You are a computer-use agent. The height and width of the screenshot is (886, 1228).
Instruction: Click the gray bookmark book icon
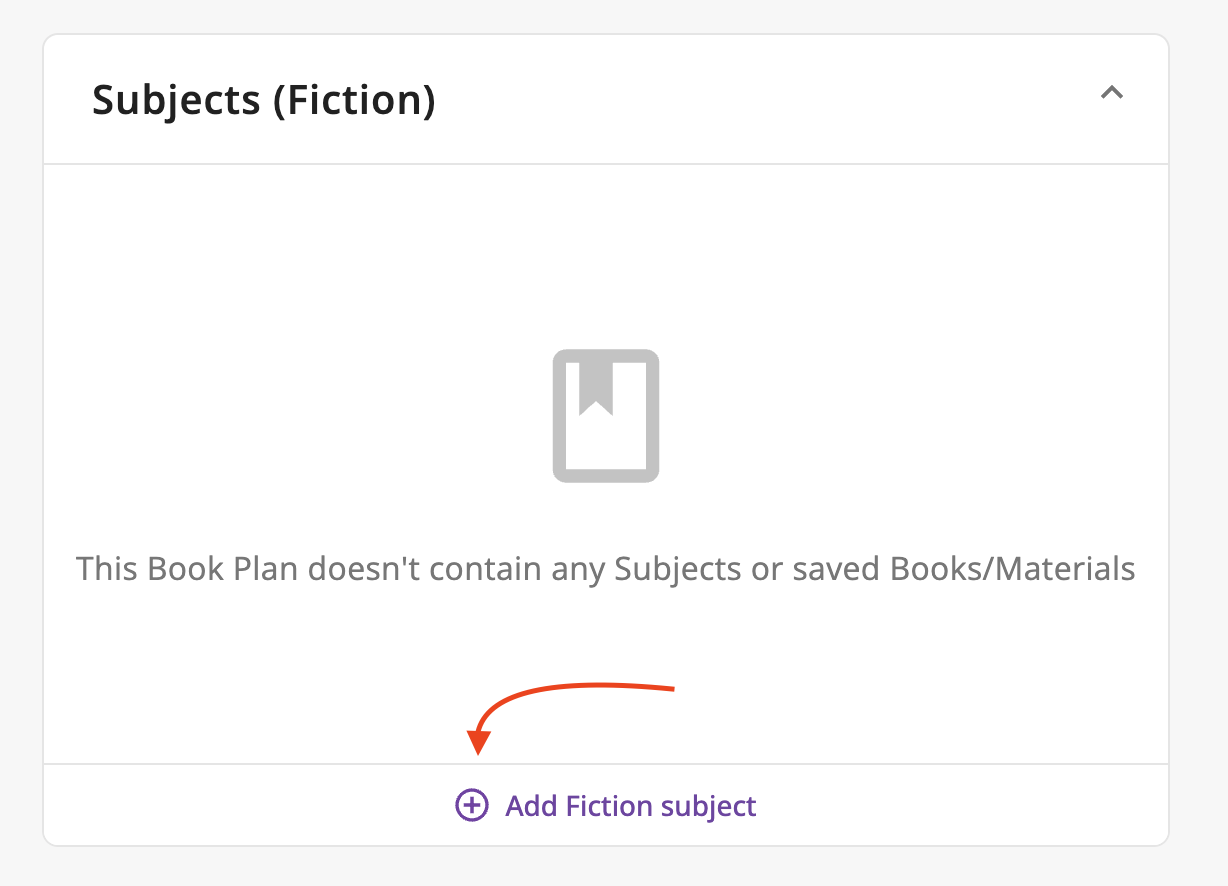[x=605, y=415]
